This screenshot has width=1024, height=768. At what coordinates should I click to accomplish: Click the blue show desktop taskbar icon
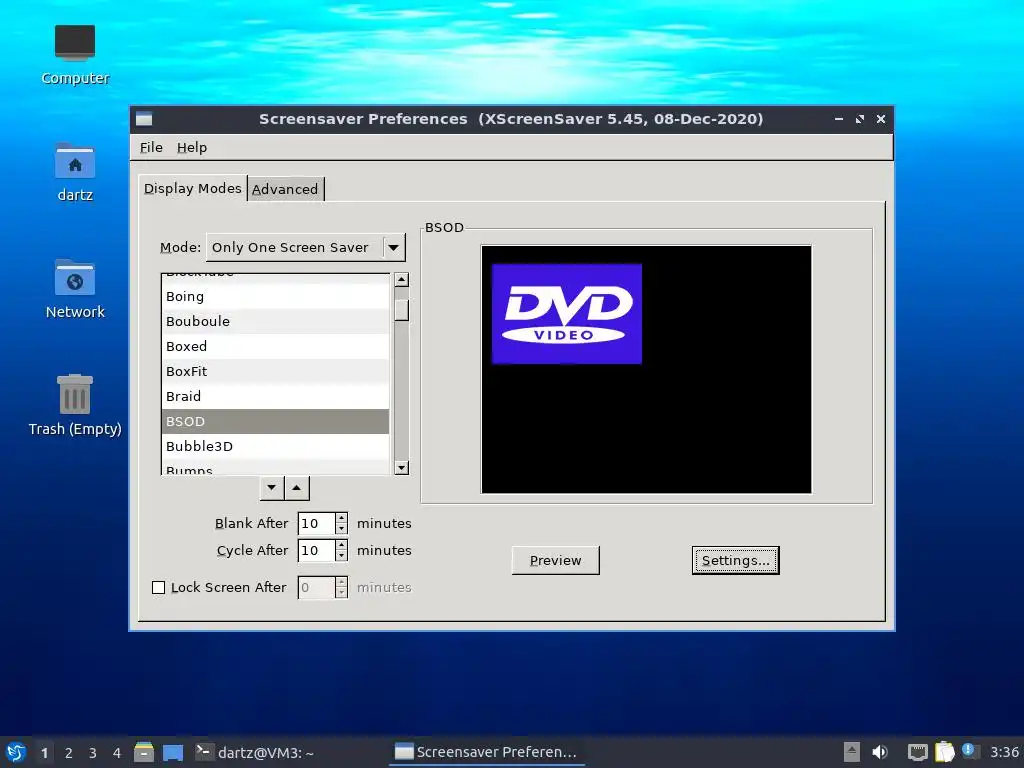point(173,752)
